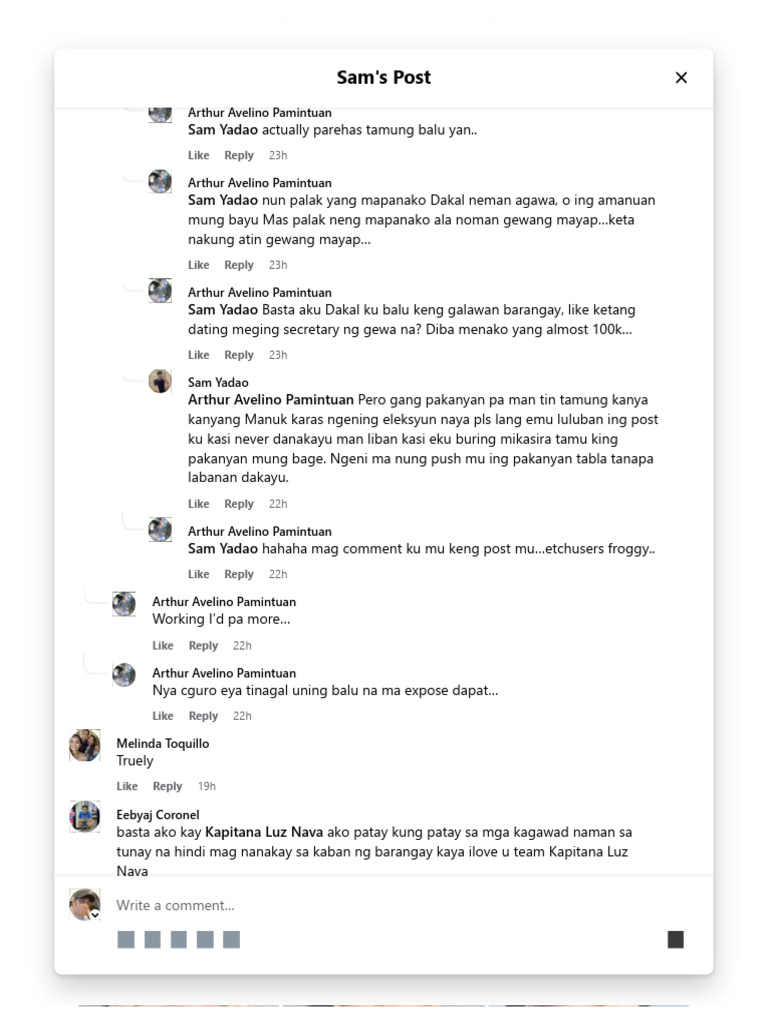Open the profile switcher arrow on your avatar

(95, 915)
